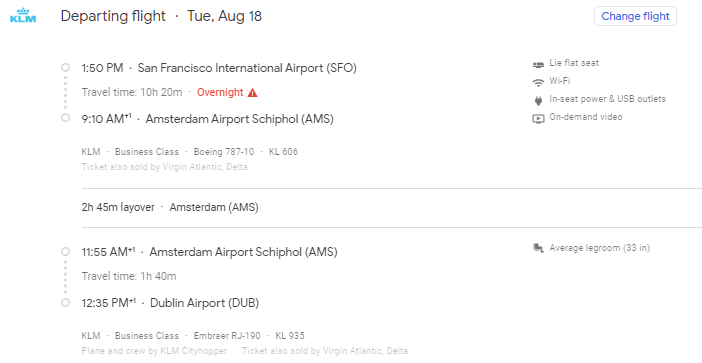Click the Change flight button
Image resolution: width=702 pixels, height=363 pixels.
point(635,16)
